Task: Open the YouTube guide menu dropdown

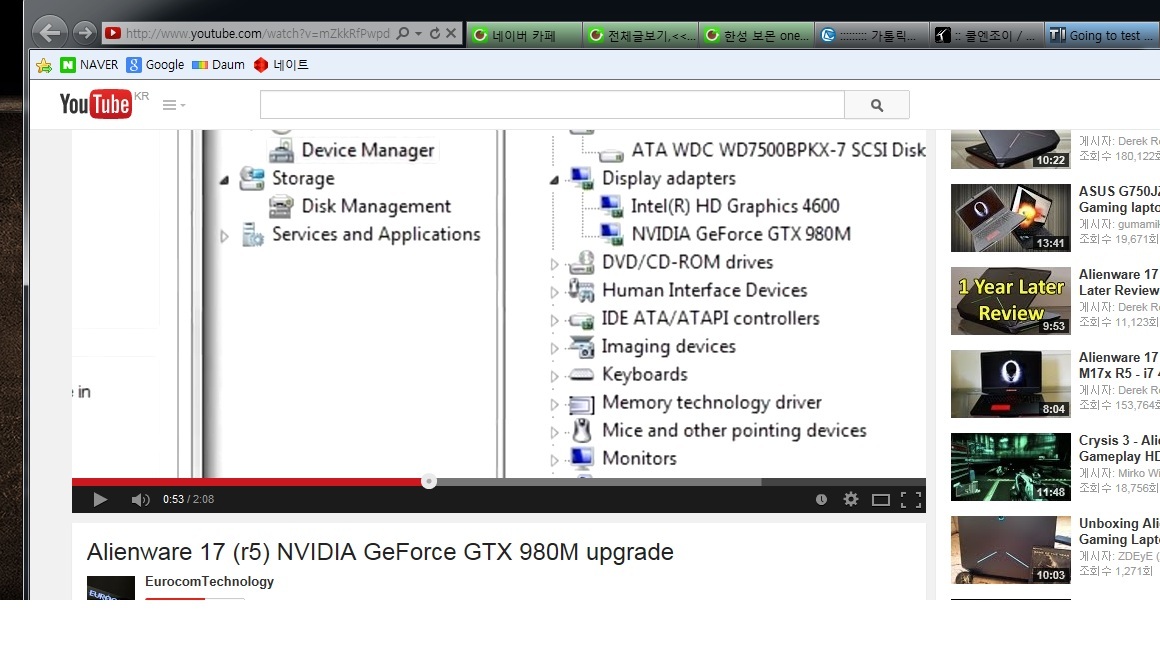Action: pos(174,105)
